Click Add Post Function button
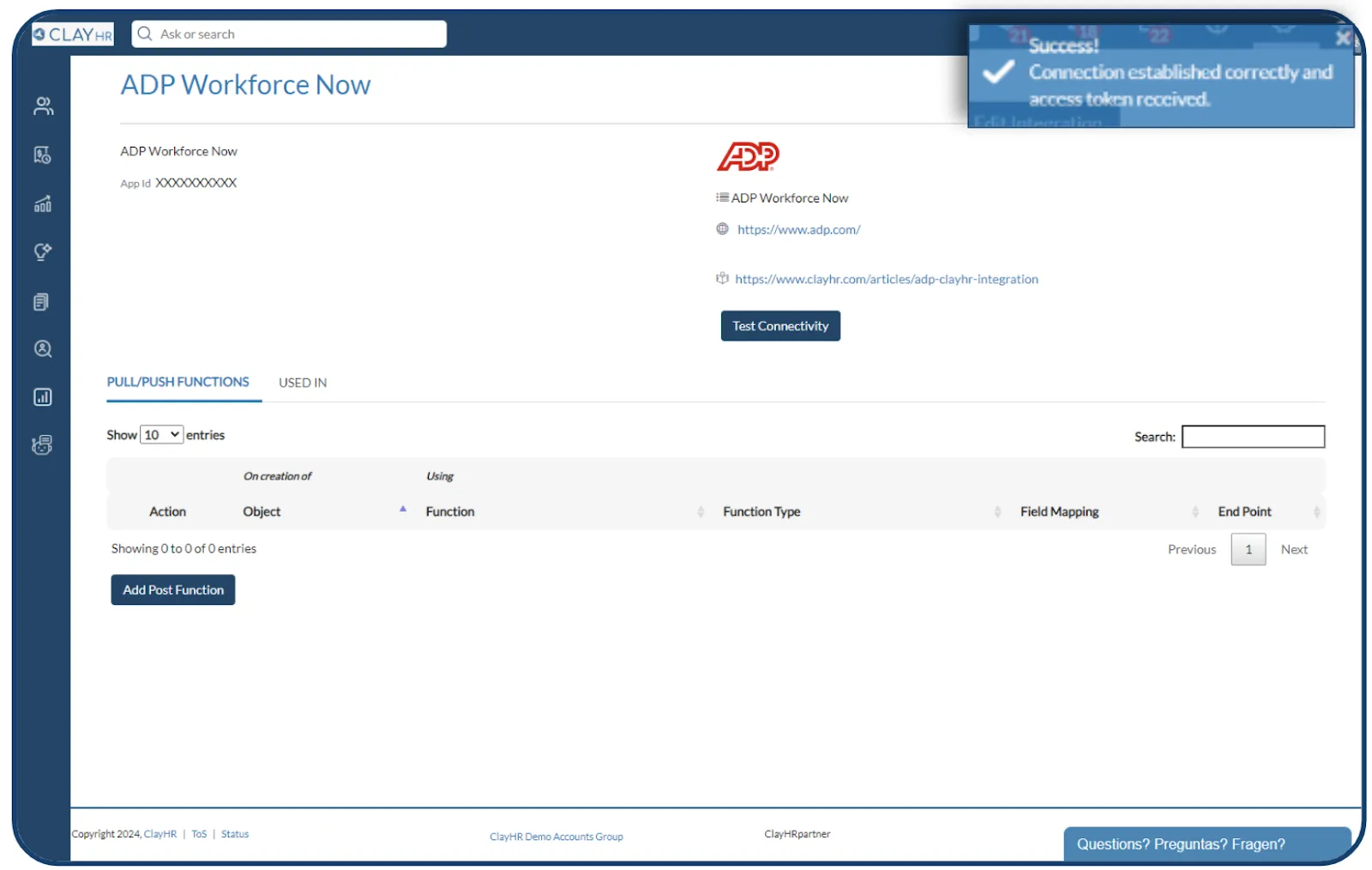Viewport: 1372px width, 870px height. [x=173, y=590]
